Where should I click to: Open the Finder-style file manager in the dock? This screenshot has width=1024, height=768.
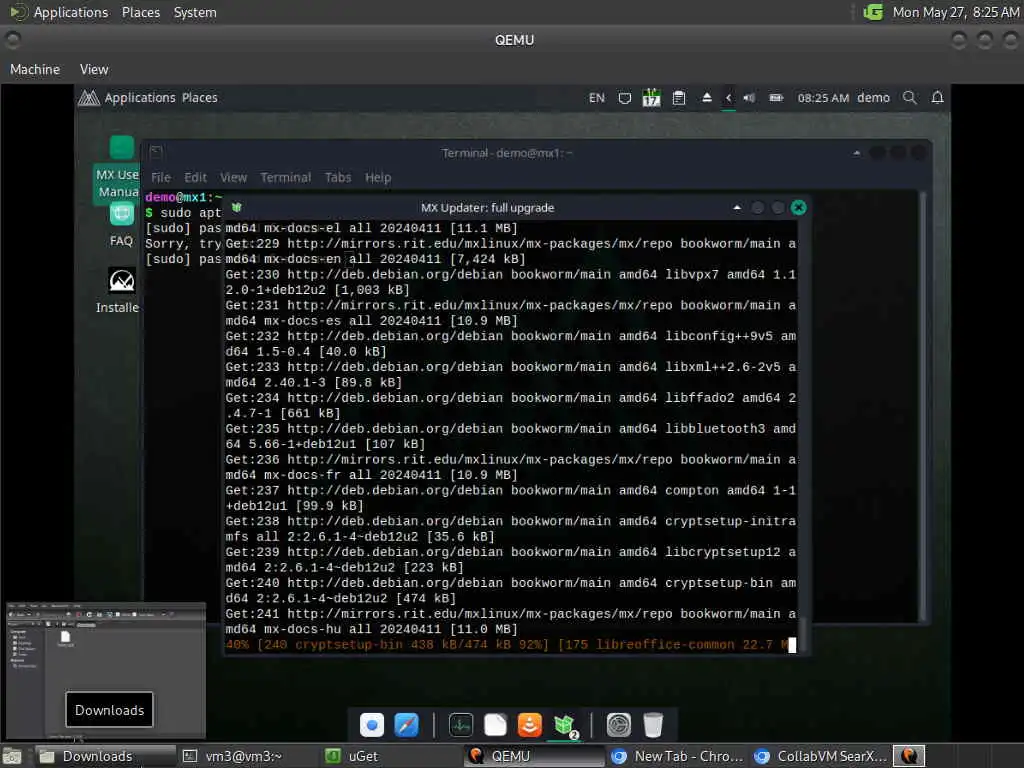tap(372, 725)
